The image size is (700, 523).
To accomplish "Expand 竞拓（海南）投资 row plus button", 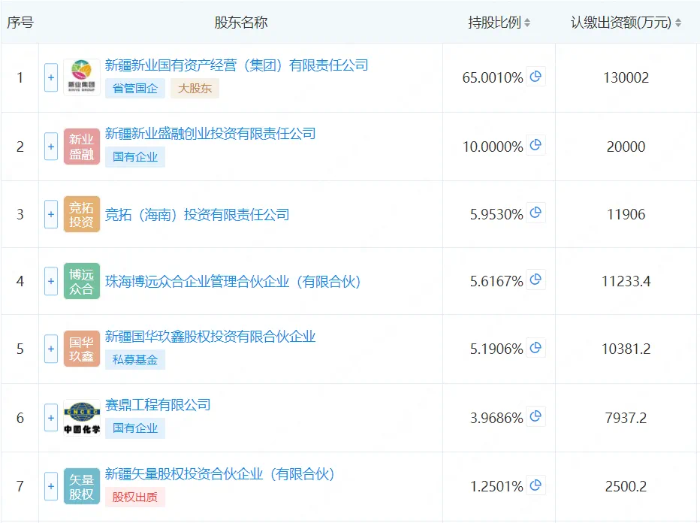I will [x=51, y=214].
